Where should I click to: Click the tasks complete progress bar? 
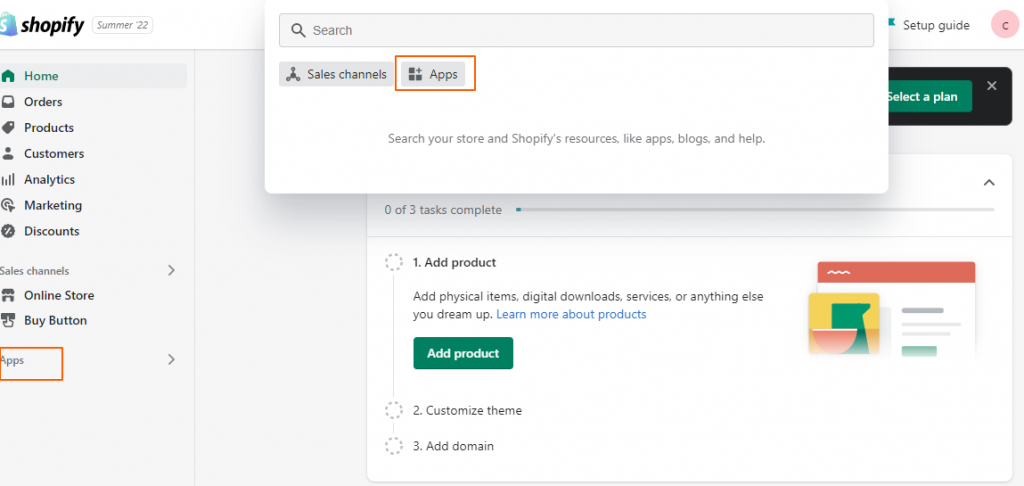click(x=755, y=210)
